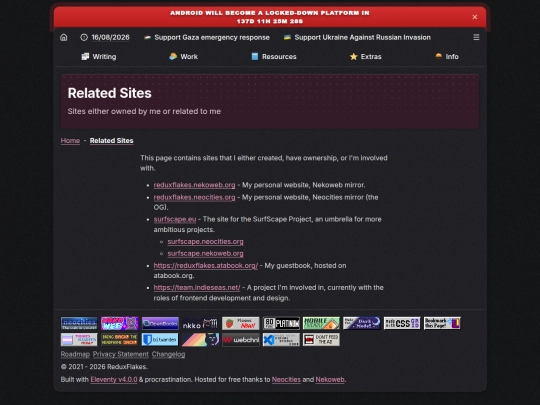Click the Nekoweb badge
540x405 pixels.
[120, 323]
